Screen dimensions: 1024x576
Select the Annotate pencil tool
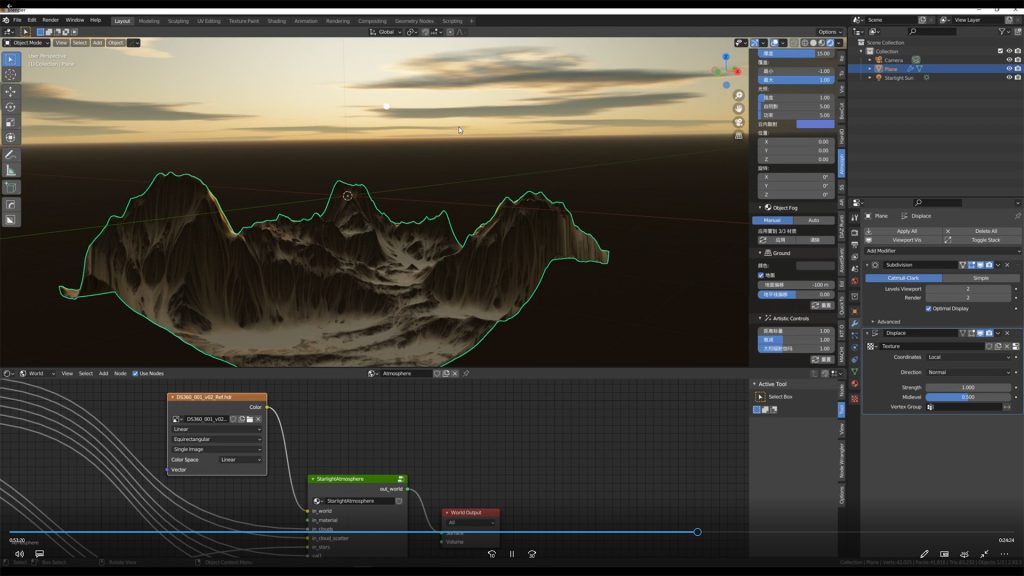click(x=11, y=155)
